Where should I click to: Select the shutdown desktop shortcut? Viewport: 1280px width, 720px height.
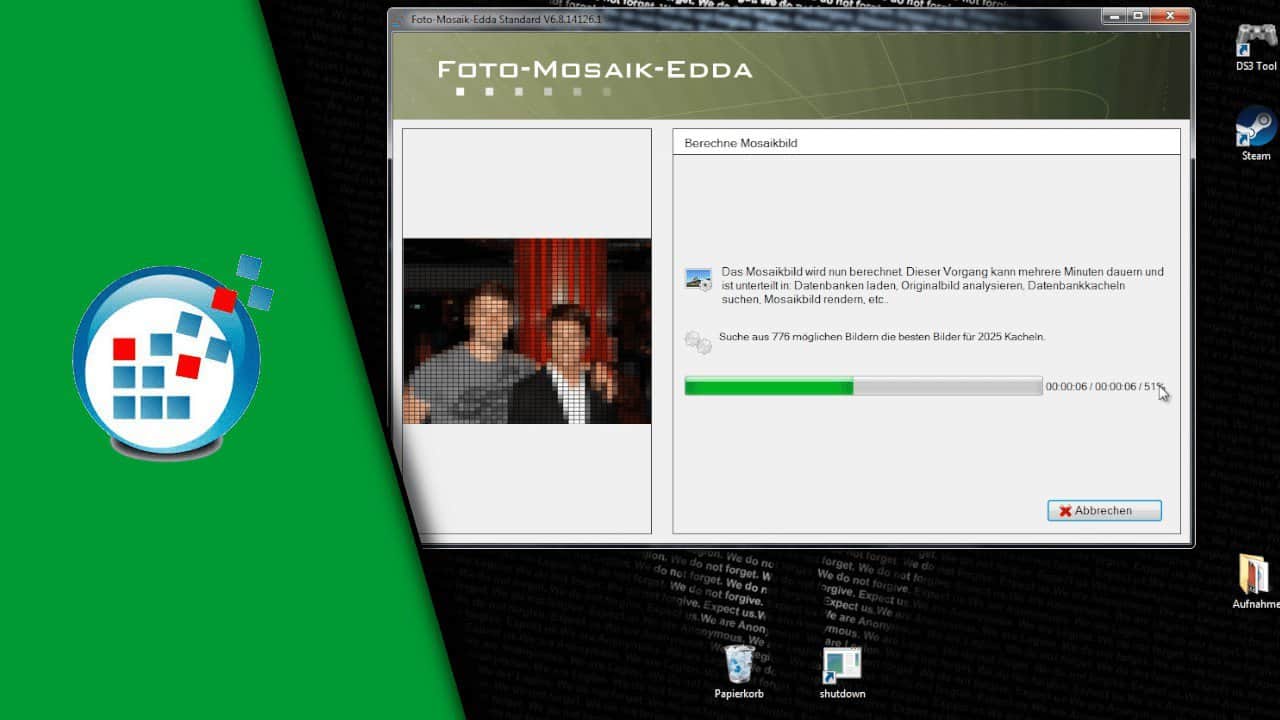click(842, 672)
